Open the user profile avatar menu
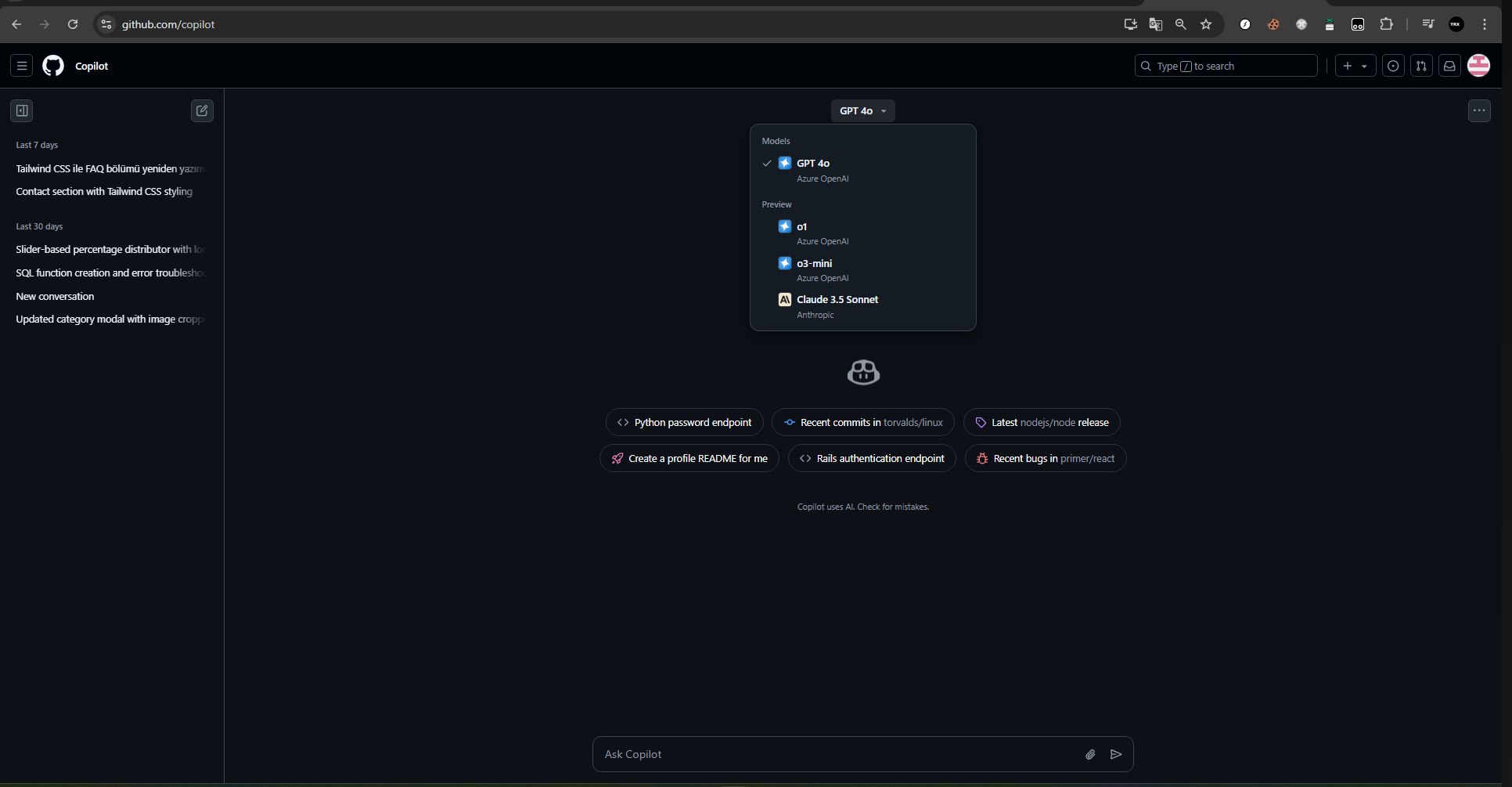 point(1478,66)
